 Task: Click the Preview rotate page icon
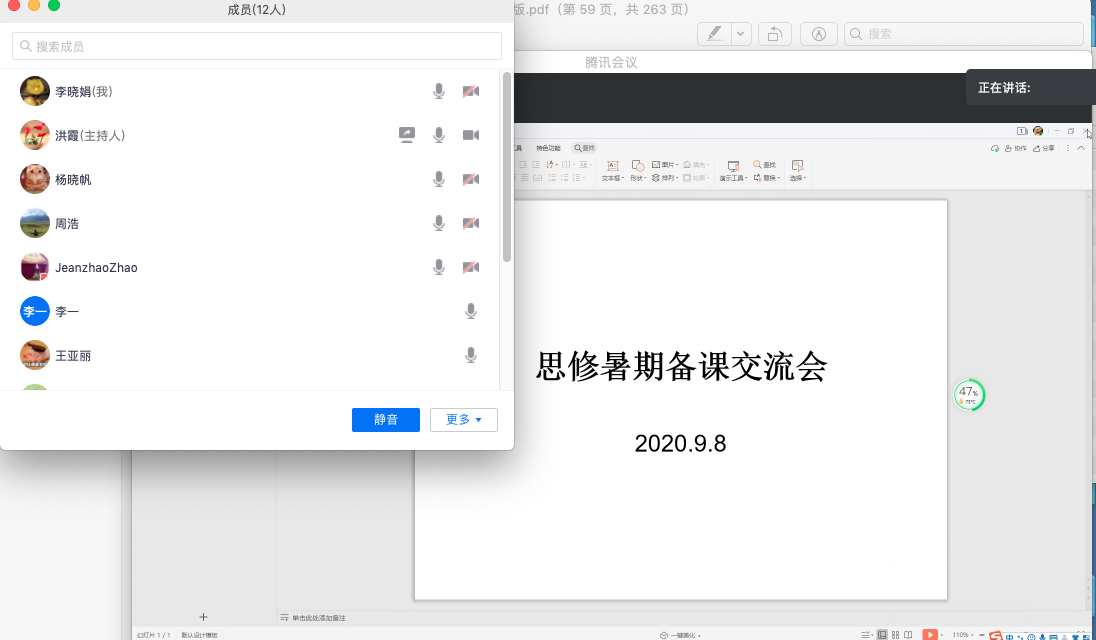(774, 34)
